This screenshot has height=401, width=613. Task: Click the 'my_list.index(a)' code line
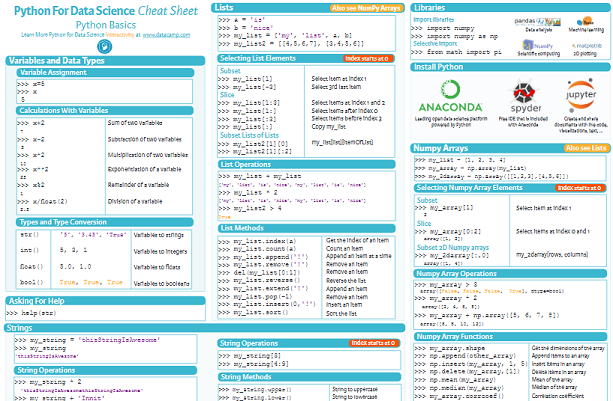257,241
